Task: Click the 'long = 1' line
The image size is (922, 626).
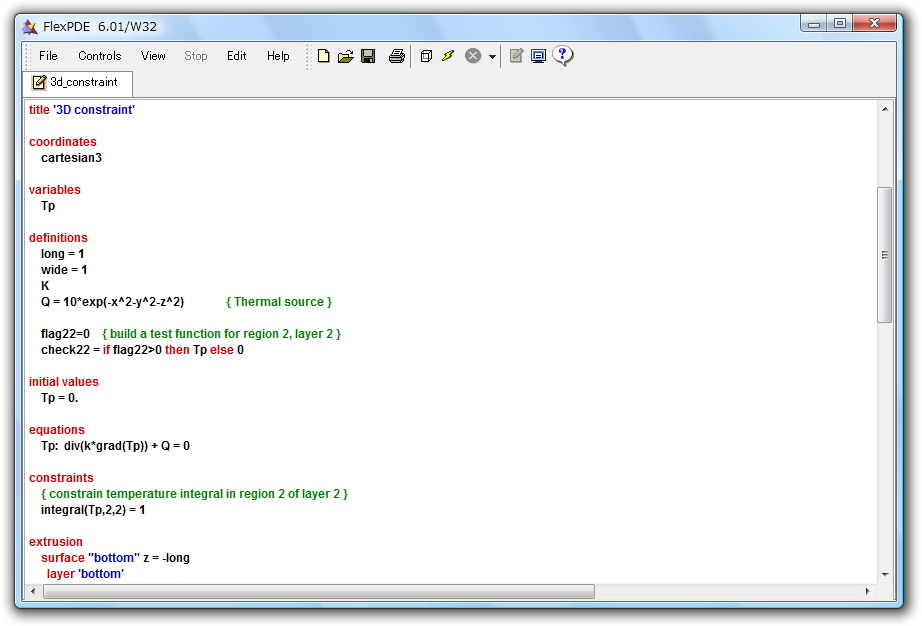Action: [x=62, y=254]
